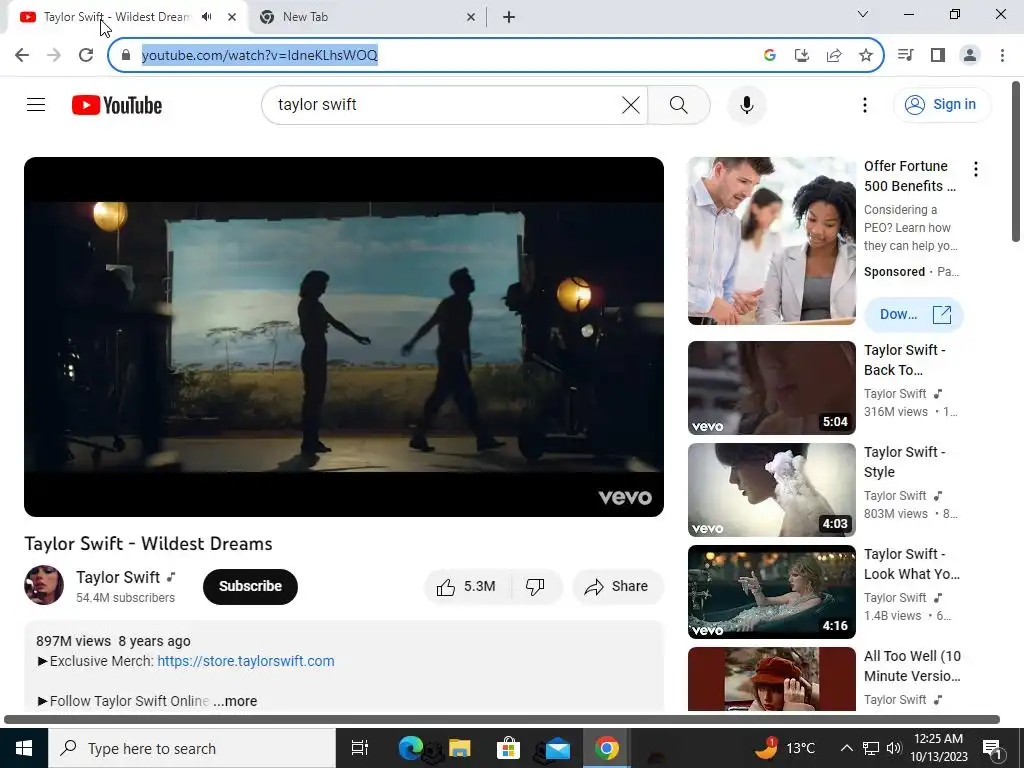
Task: Open Microsoft Store from taskbar
Action: point(508,748)
